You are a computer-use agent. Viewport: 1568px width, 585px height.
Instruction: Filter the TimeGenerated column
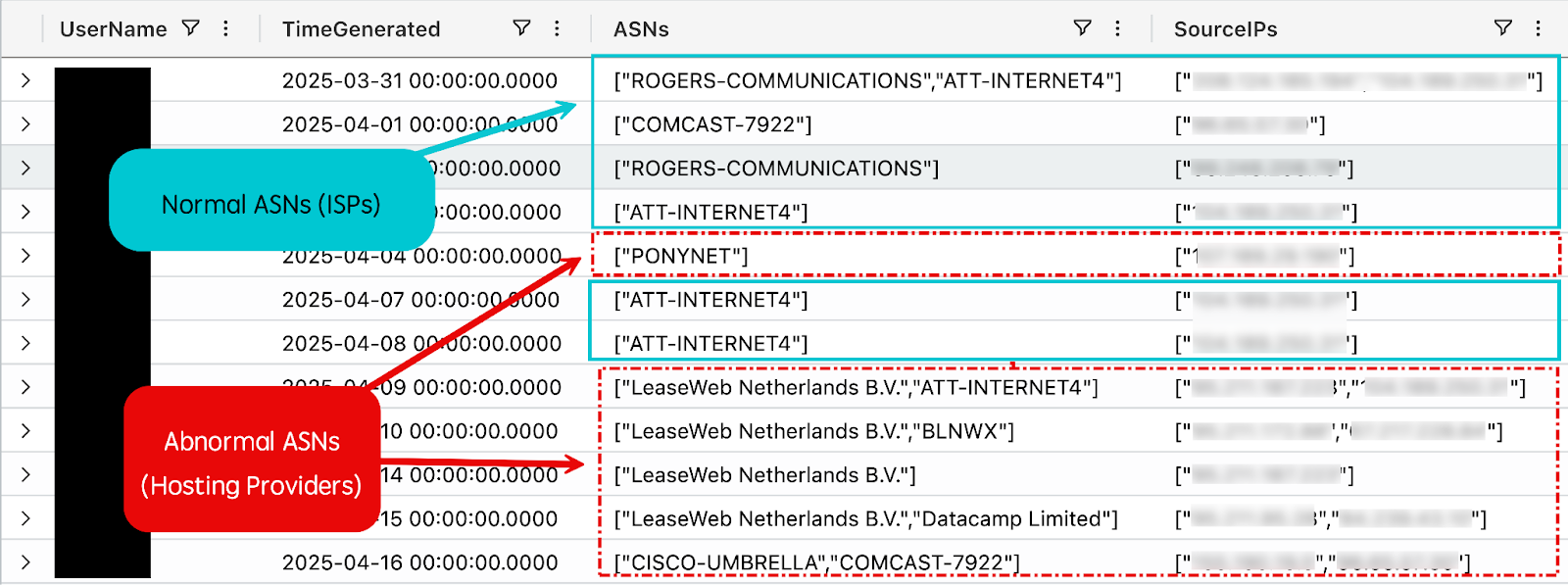(x=521, y=28)
